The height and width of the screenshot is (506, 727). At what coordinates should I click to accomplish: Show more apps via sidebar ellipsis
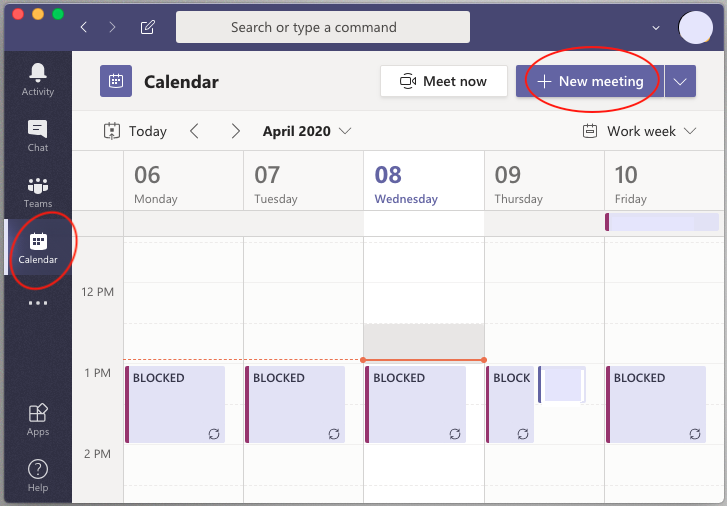[x=38, y=303]
